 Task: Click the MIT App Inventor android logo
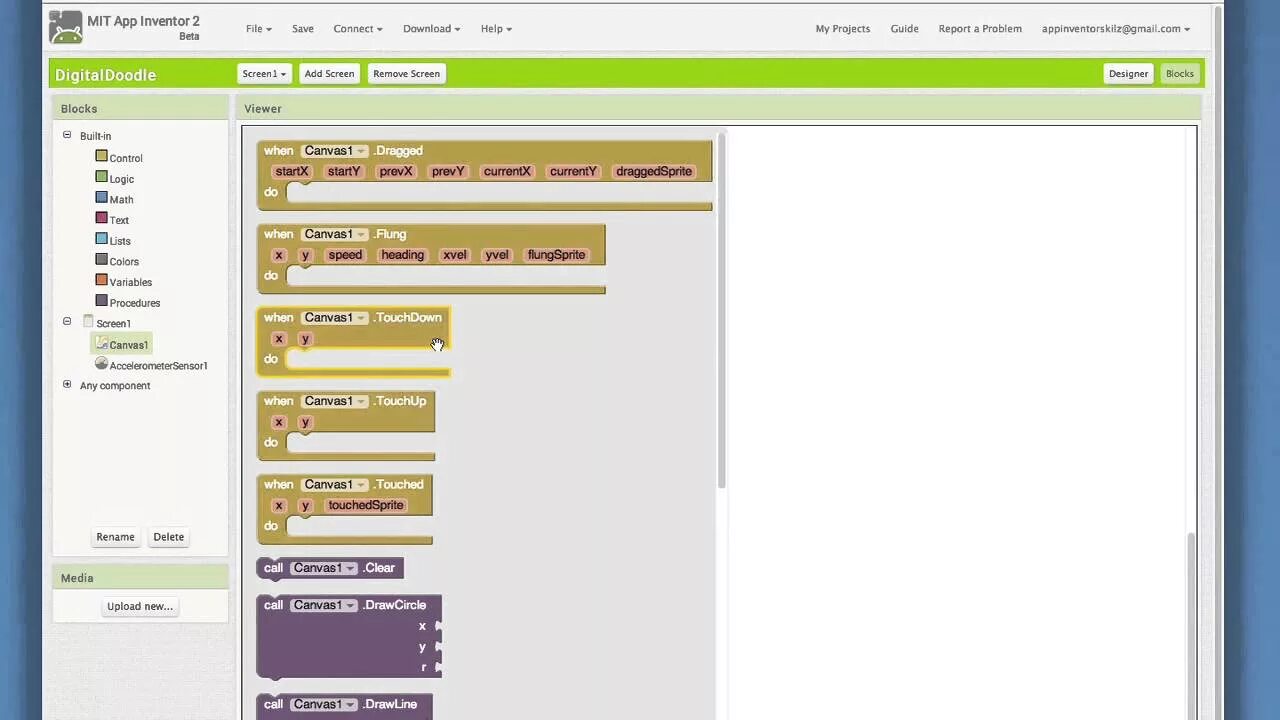click(x=66, y=27)
